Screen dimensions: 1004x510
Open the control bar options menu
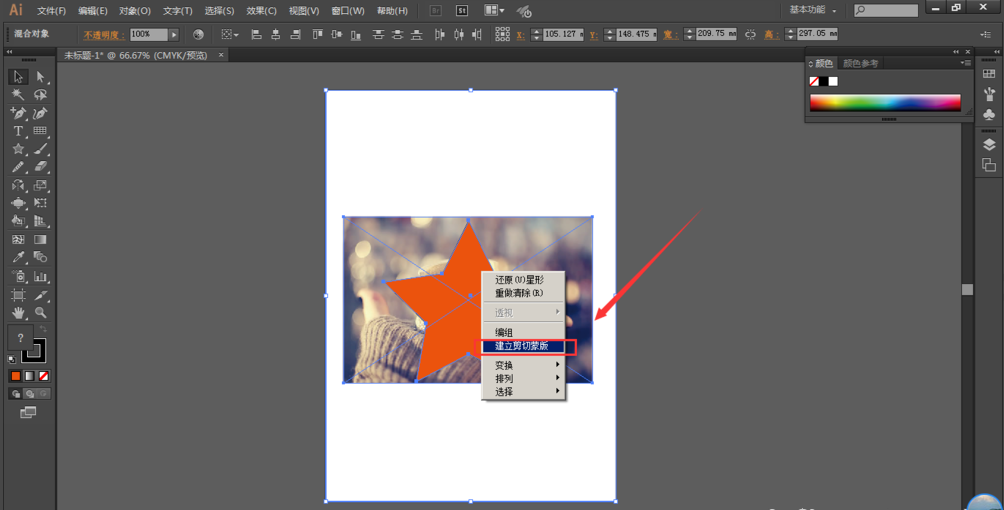985,35
